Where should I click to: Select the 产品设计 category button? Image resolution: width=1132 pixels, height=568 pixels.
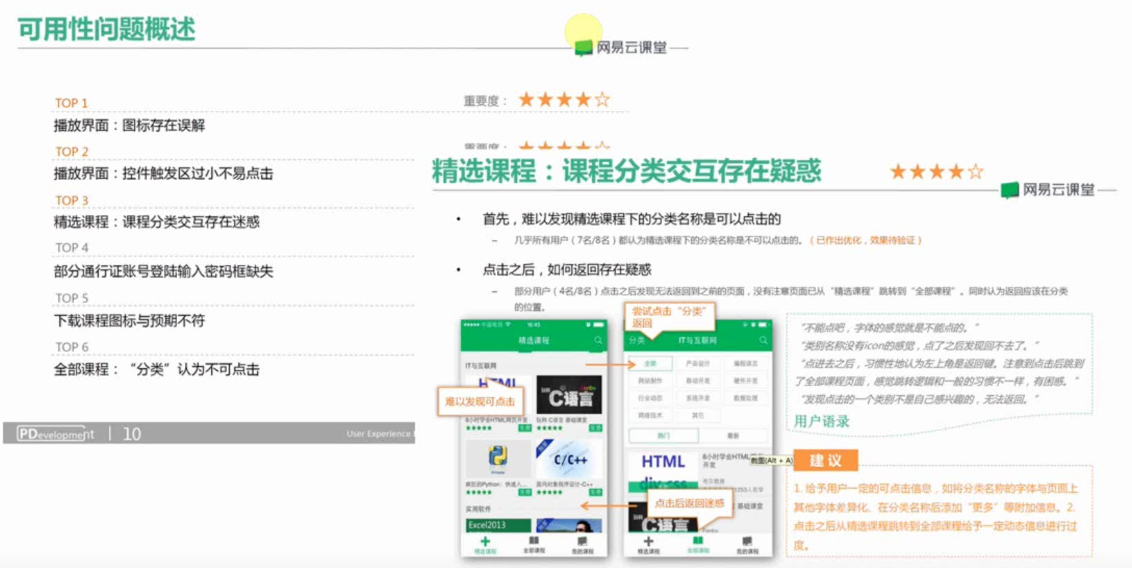click(697, 364)
